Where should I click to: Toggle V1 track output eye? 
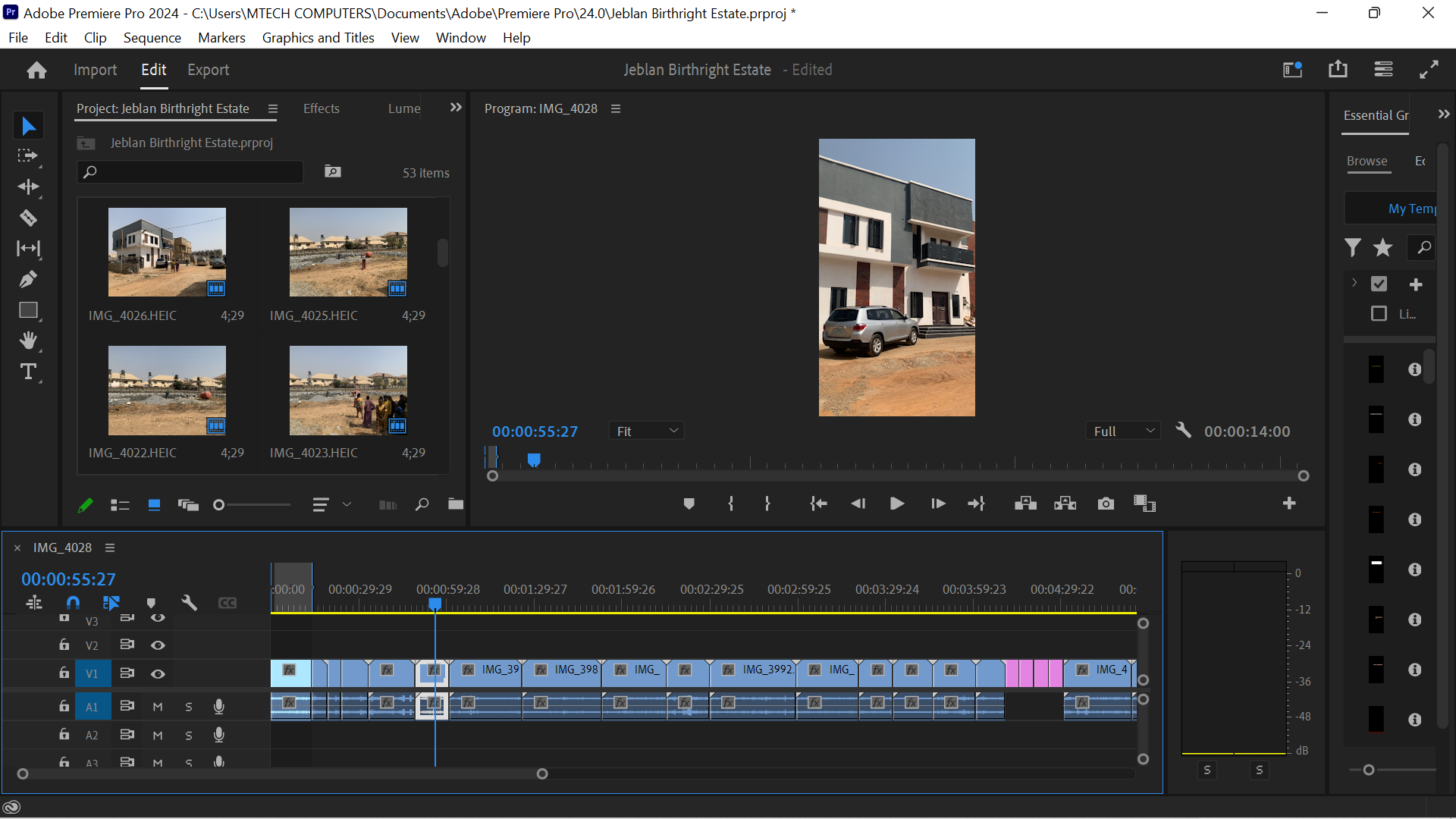(x=158, y=674)
